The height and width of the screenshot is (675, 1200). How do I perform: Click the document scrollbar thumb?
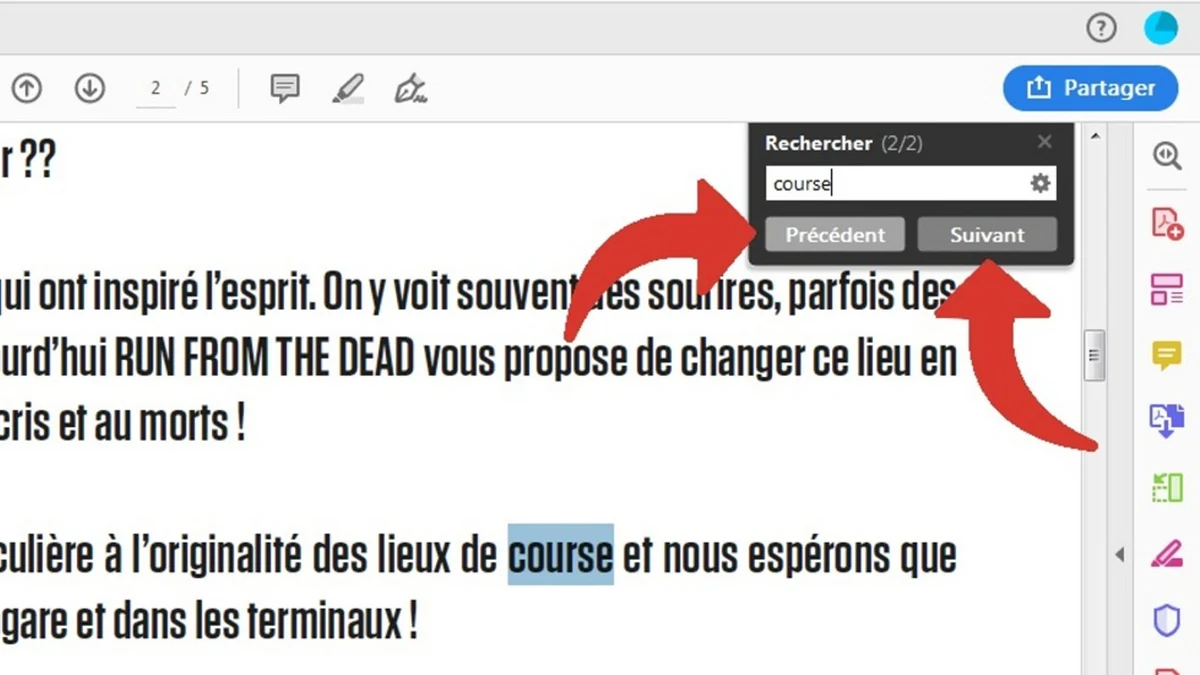tap(1095, 357)
